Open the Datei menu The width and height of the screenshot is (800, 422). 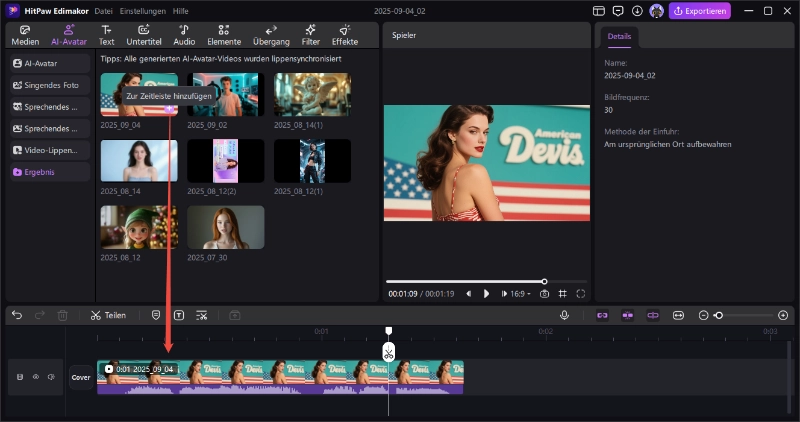pos(104,11)
